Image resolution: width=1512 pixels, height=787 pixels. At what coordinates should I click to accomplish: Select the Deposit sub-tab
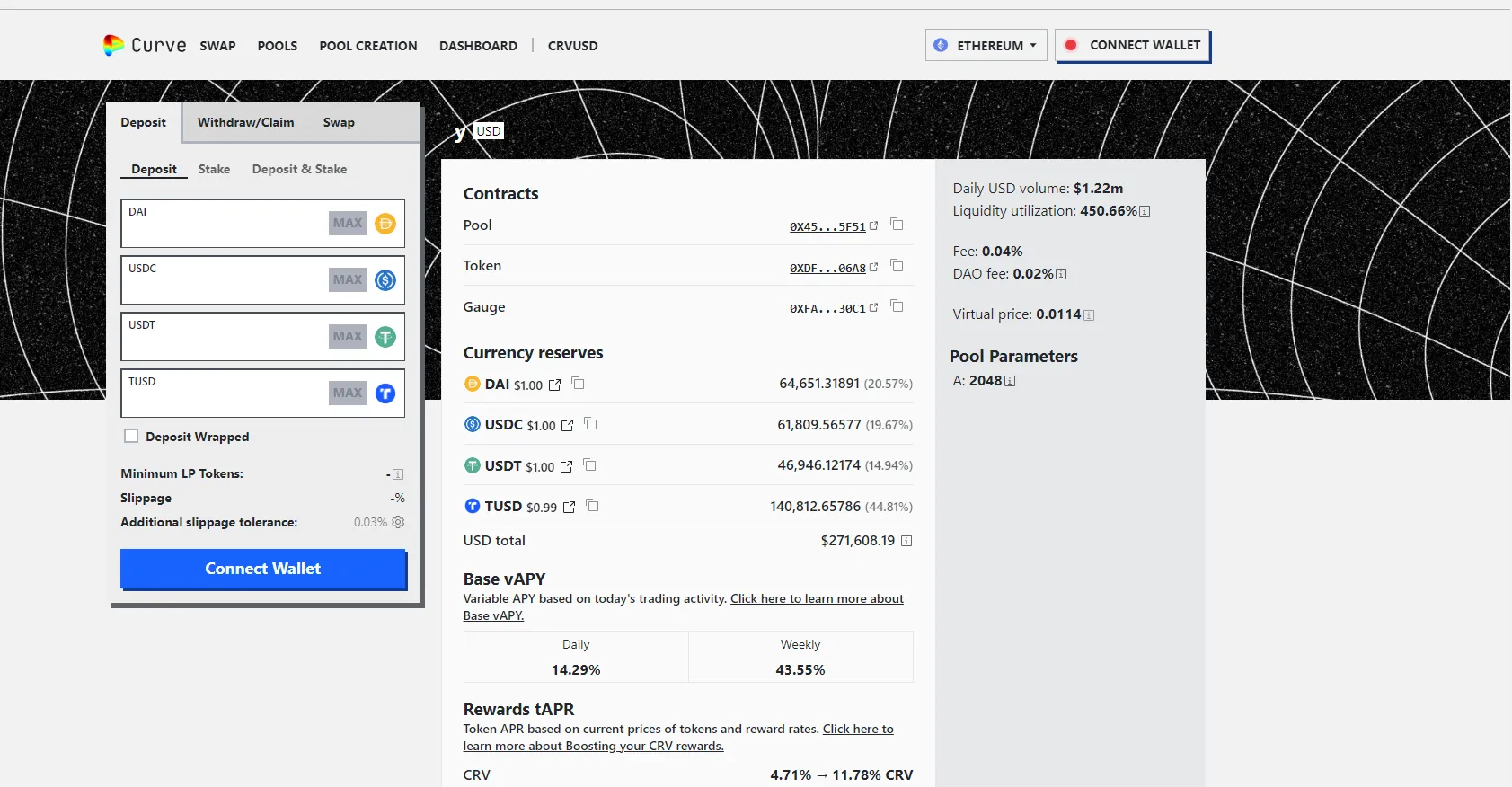click(x=155, y=169)
